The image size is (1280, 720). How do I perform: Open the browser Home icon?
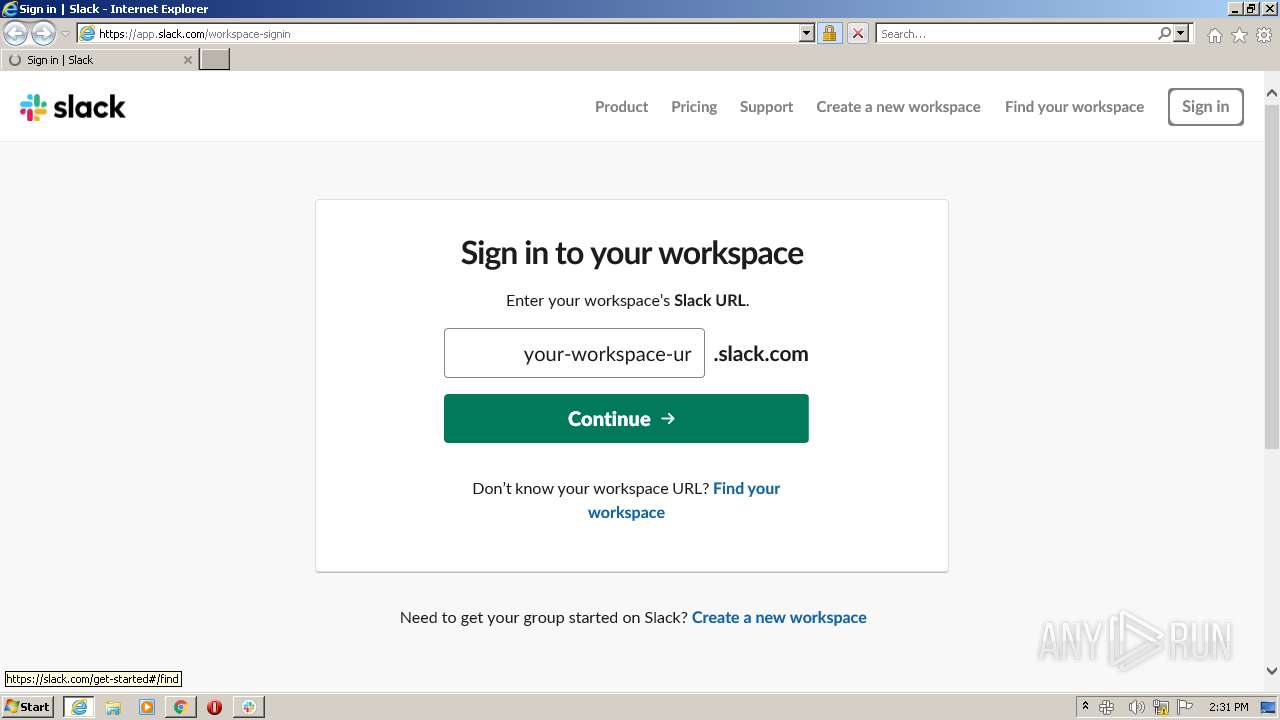pyautogui.click(x=1214, y=35)
